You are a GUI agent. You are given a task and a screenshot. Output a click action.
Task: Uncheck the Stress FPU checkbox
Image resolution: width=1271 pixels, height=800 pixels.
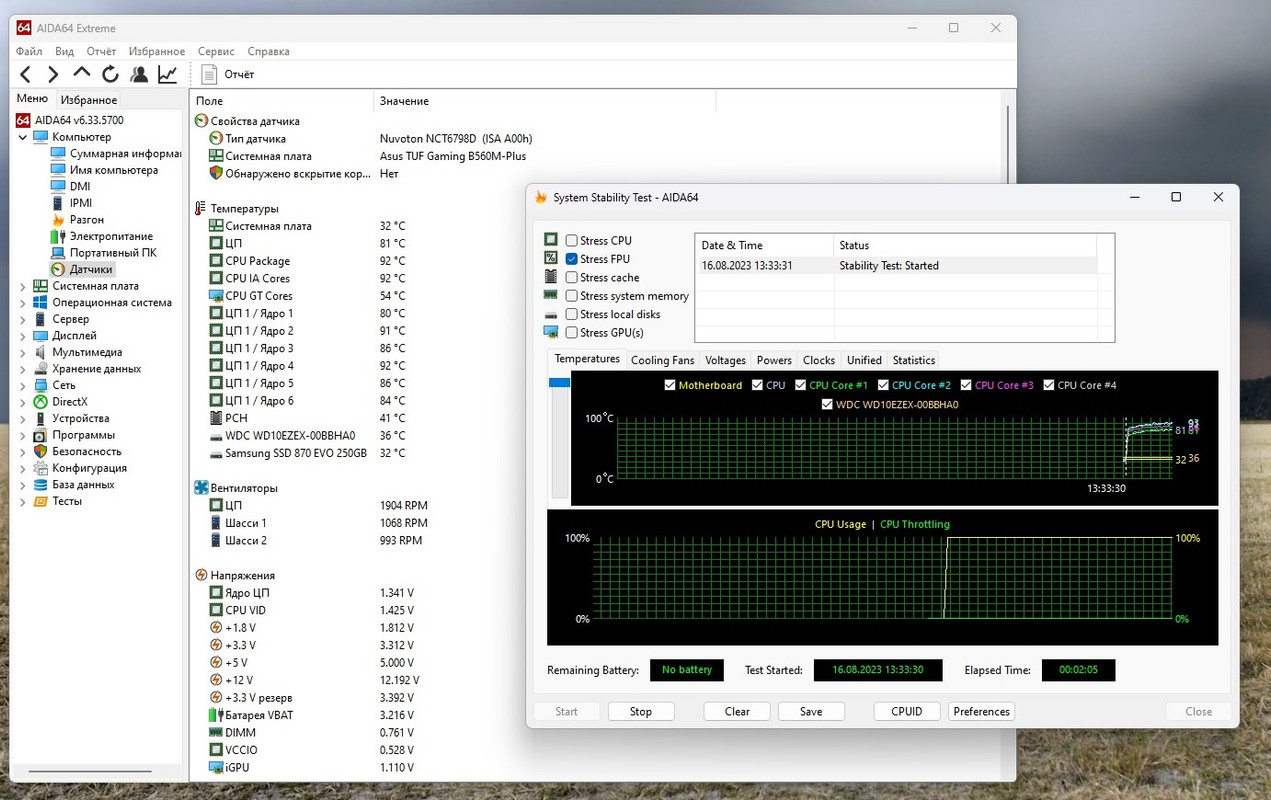(572, 259)
